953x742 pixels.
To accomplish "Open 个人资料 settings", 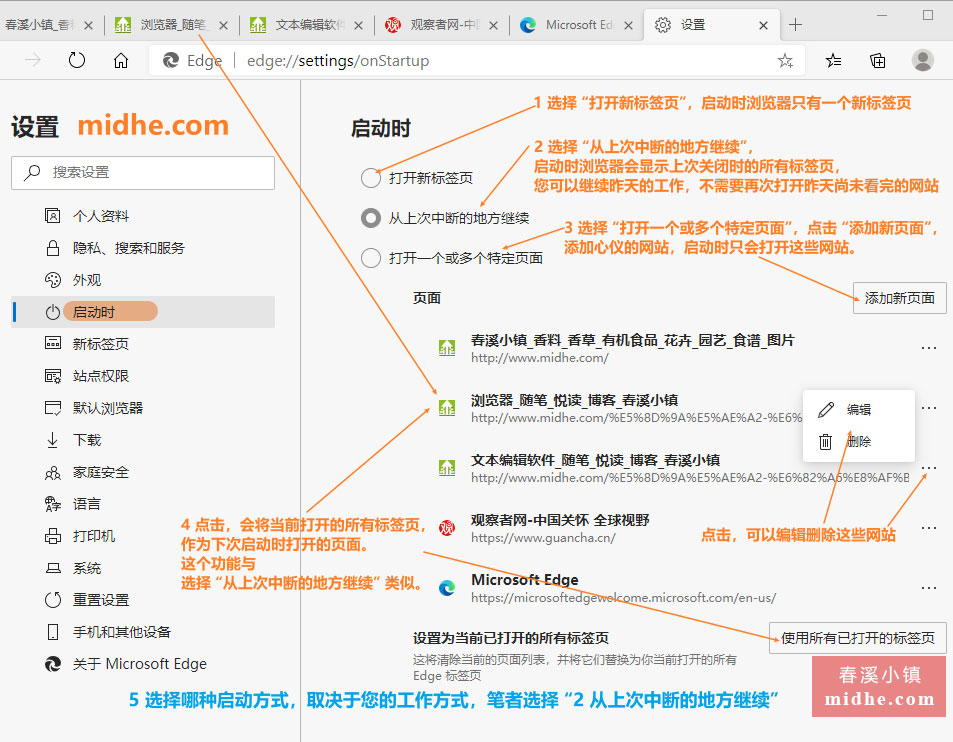I will [x=143, y=216].
